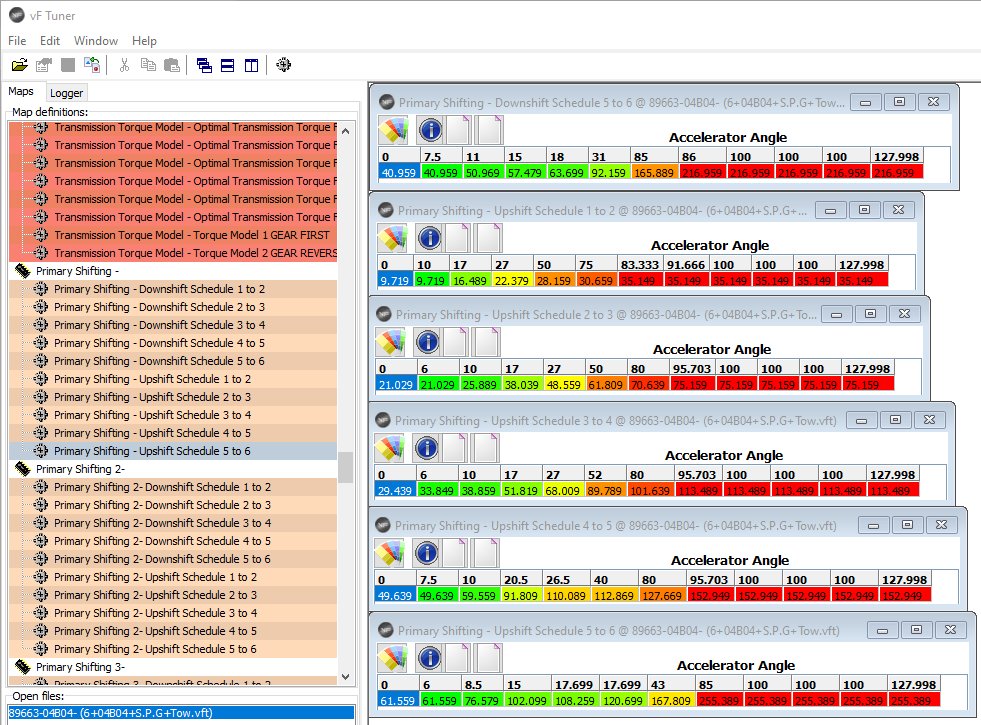The width and height of the screenshot is (981, 725).
Task: Switch to the Logger tab
Action: (66, 93)
